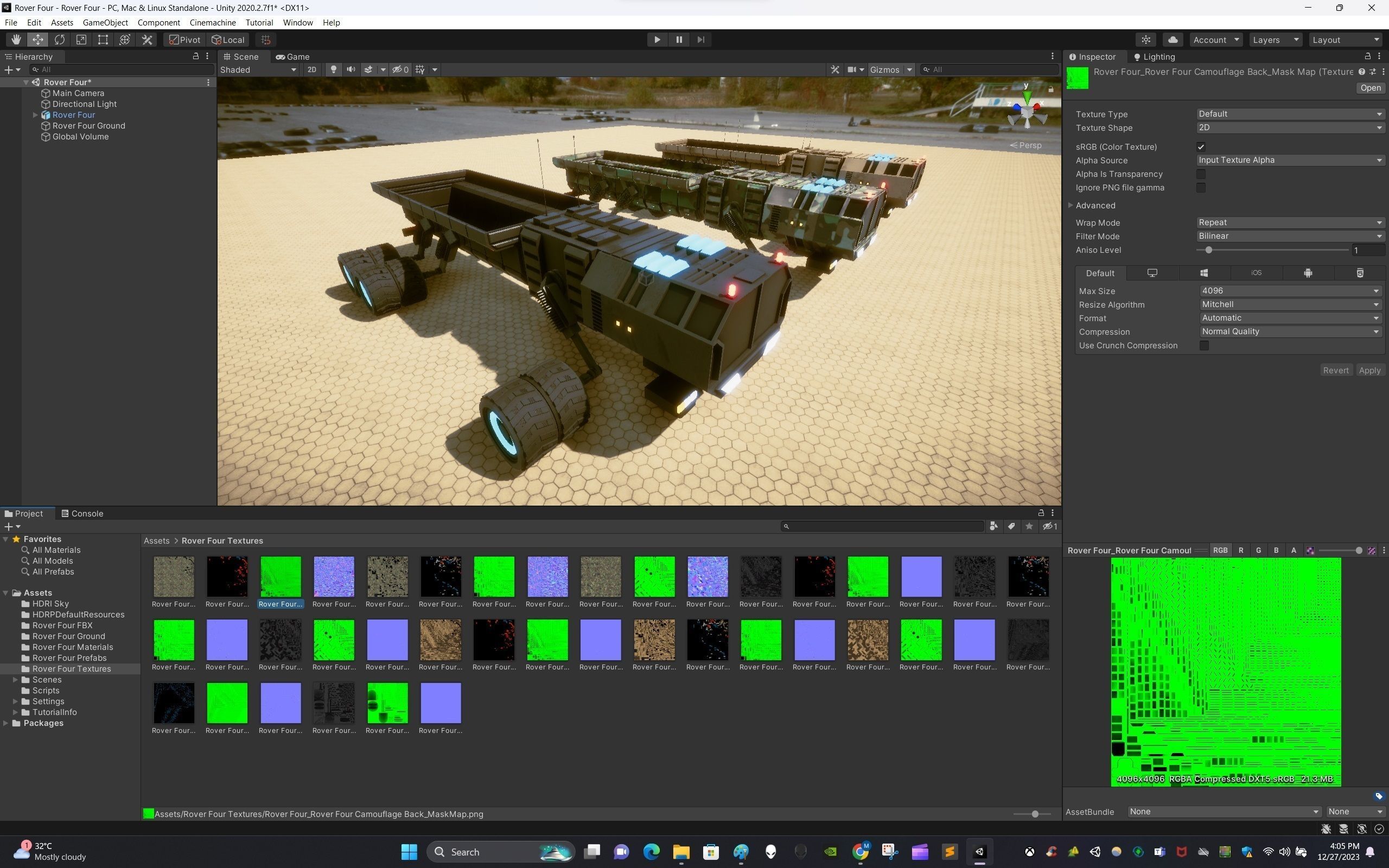Toggle scene audio speaker icon
This screenshot has width=1389, height=868.
pyautogui.click(x=351, y=69)
